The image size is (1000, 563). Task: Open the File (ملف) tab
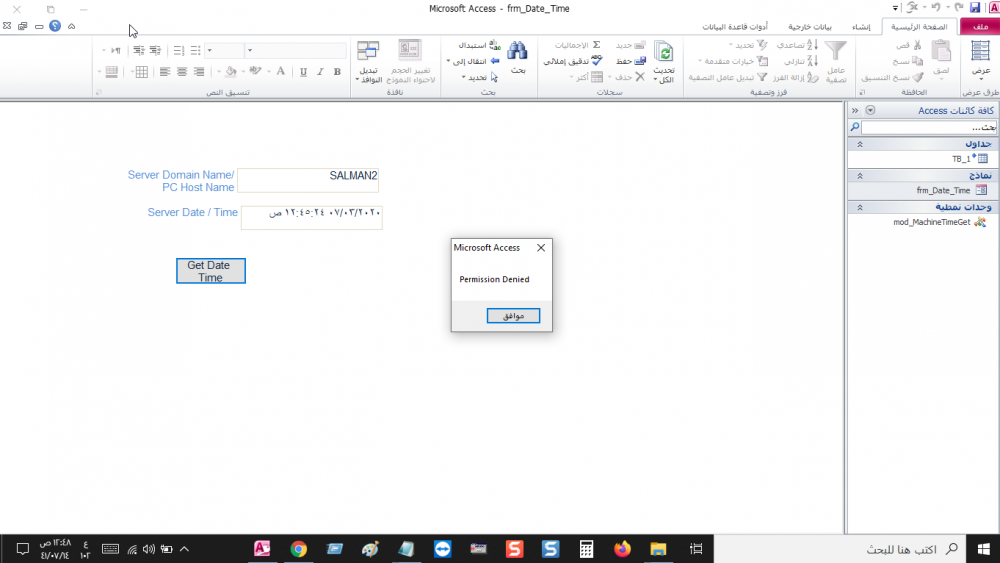[x=980, y=27]
